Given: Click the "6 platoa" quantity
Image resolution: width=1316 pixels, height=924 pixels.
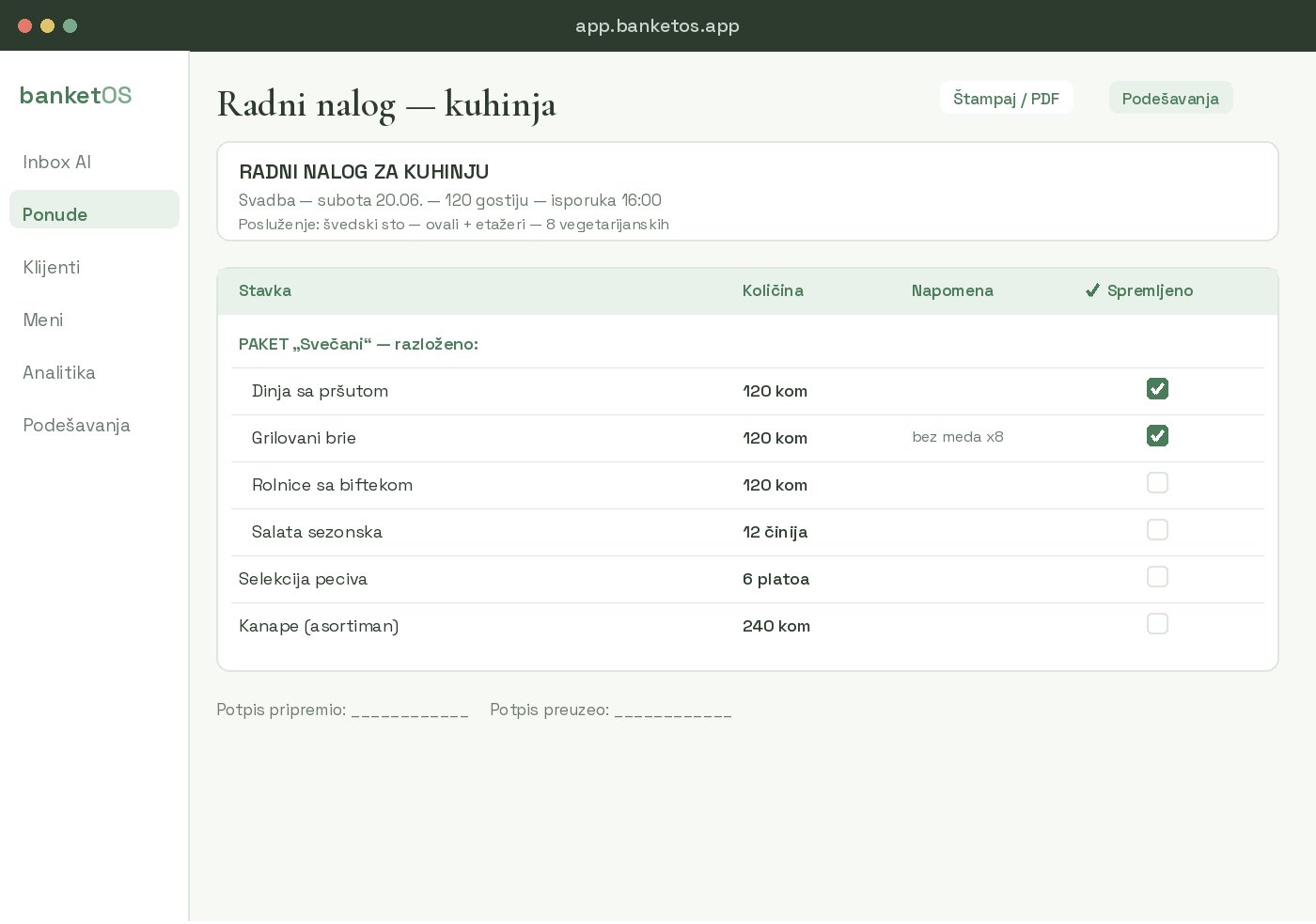Looking at the screenshot, I should pos(776,579).
